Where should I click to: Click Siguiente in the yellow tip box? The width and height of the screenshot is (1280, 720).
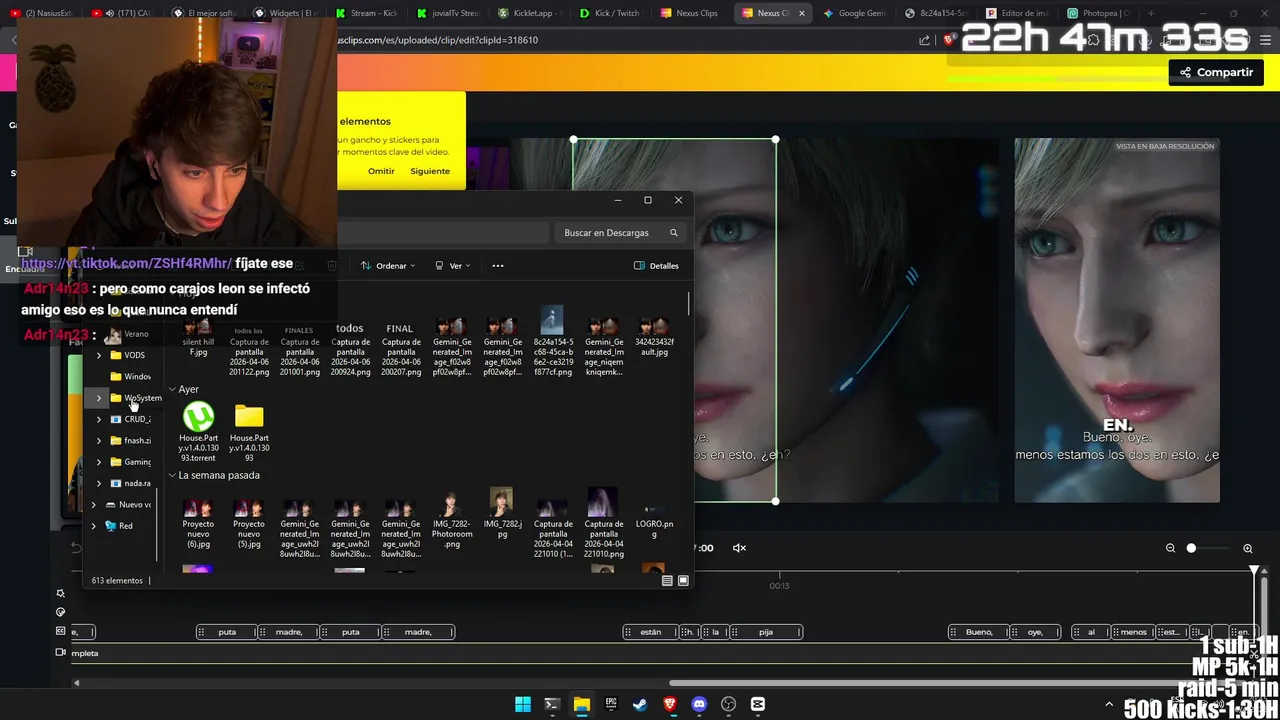click(430, 171)
